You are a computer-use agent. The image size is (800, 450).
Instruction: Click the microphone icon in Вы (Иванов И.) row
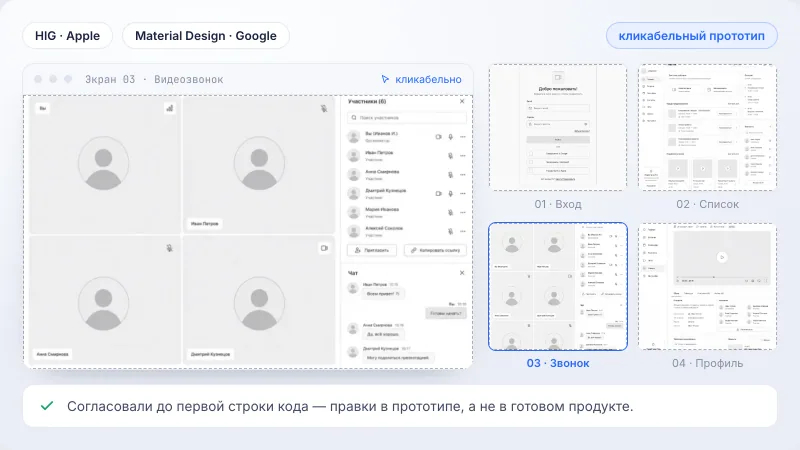point(451,137)
